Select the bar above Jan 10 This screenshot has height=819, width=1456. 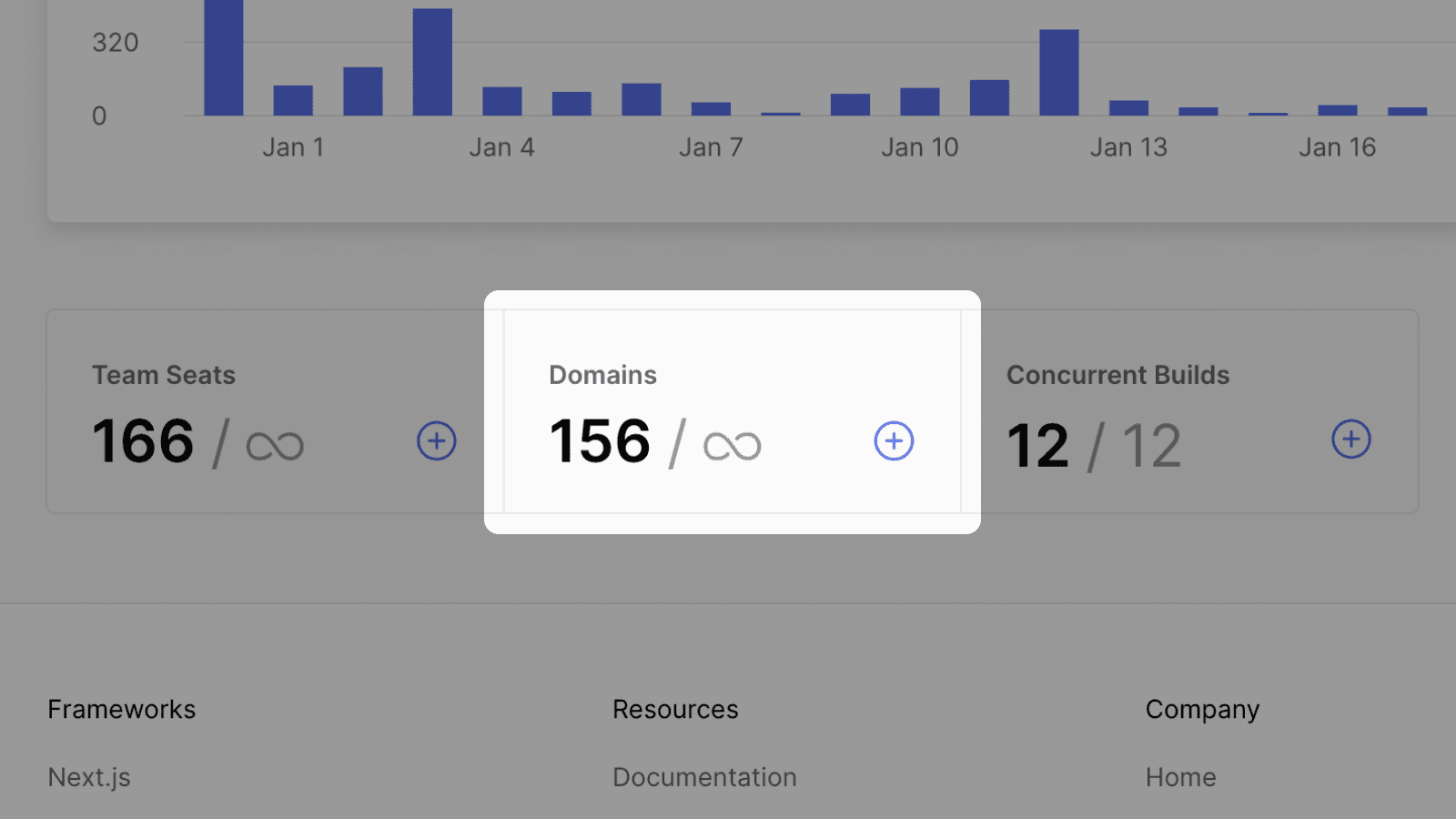(x=920, y=102)
